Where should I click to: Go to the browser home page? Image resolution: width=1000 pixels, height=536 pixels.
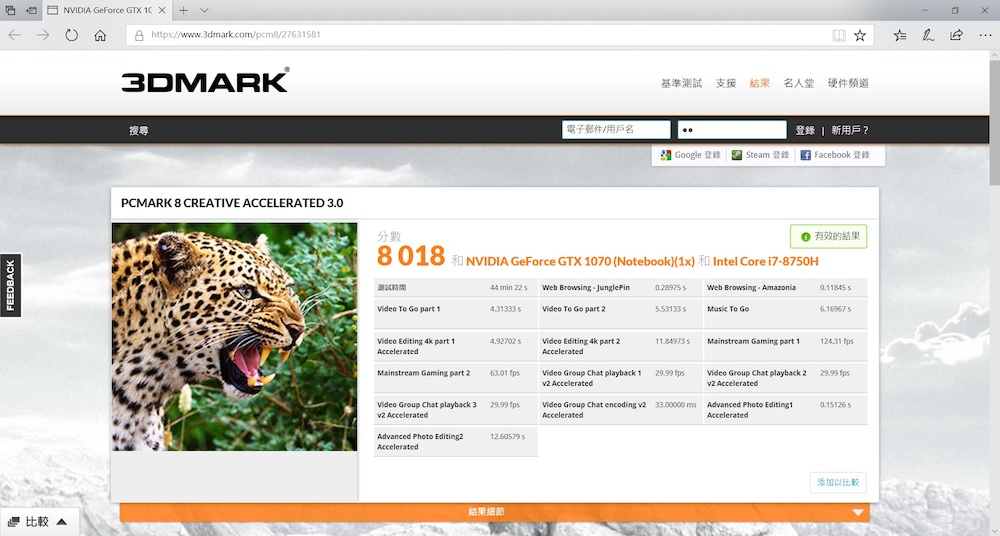100,35
